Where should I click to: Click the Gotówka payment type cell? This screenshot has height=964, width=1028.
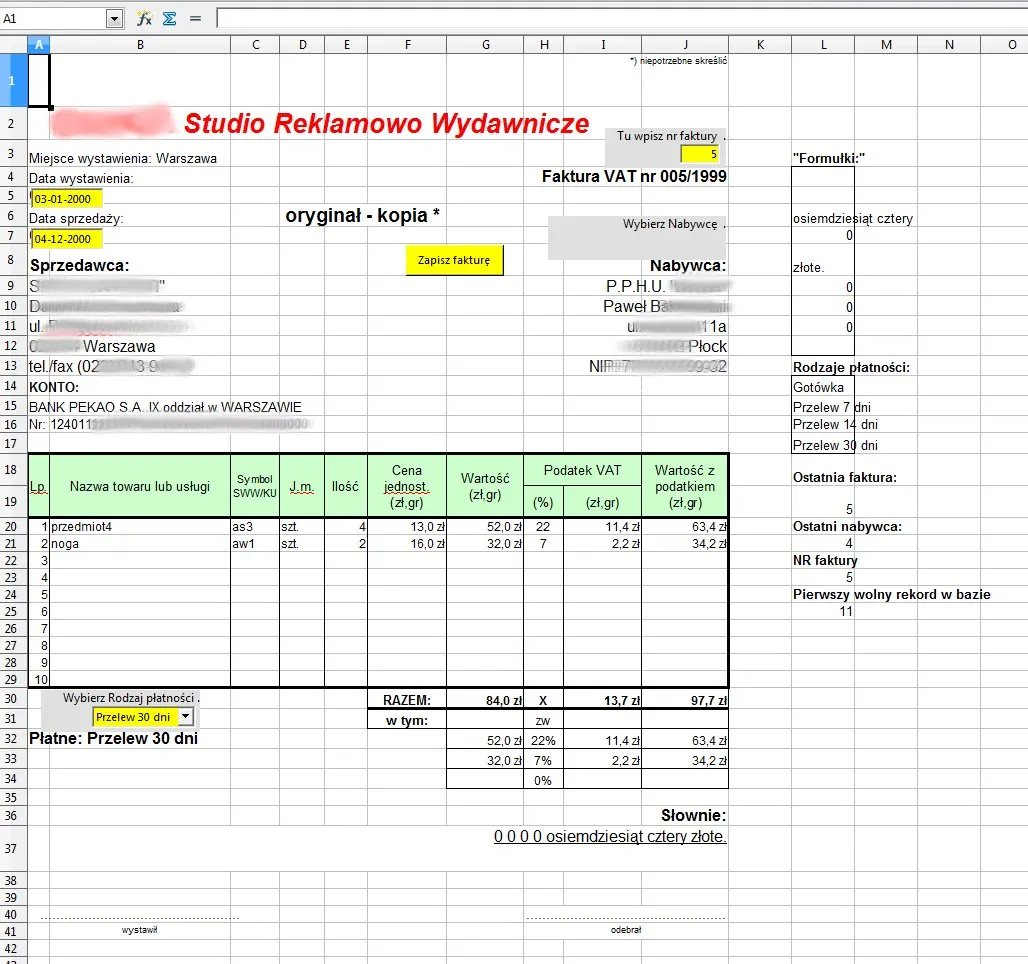(x=822, y=387)
